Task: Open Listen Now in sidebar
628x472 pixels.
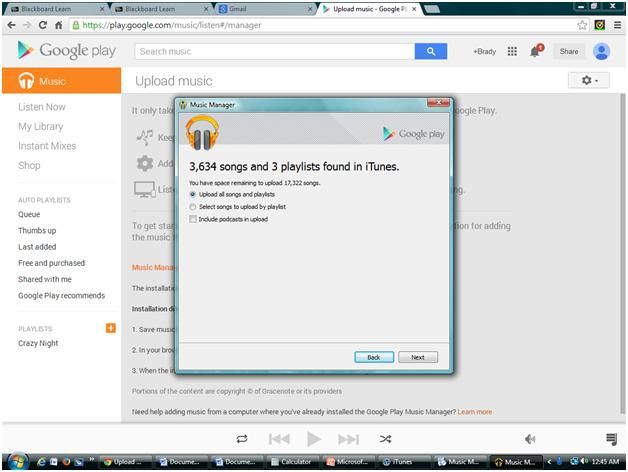Action: 42,107
